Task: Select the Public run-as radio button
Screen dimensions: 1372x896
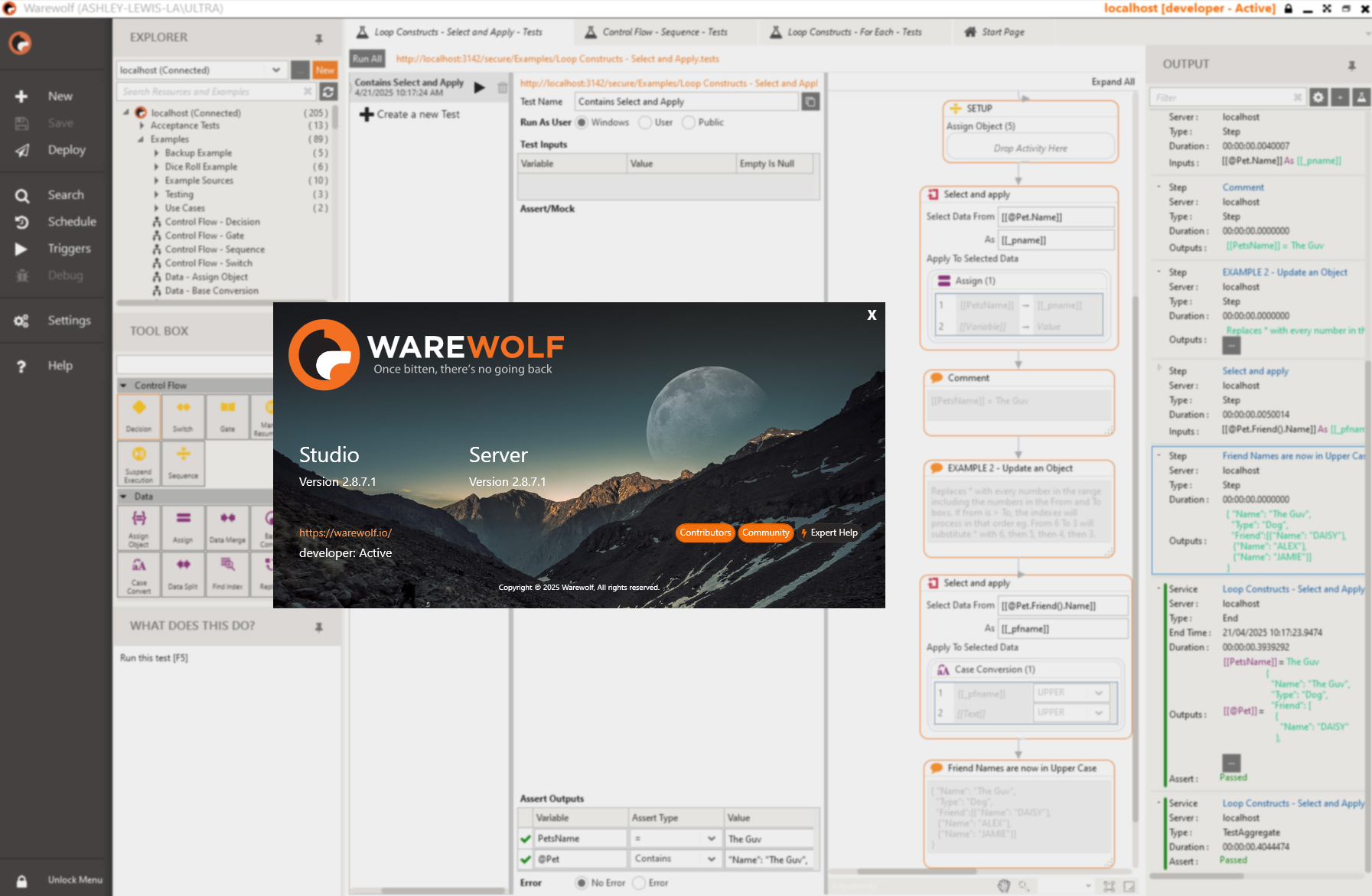Action: [689, 122]
